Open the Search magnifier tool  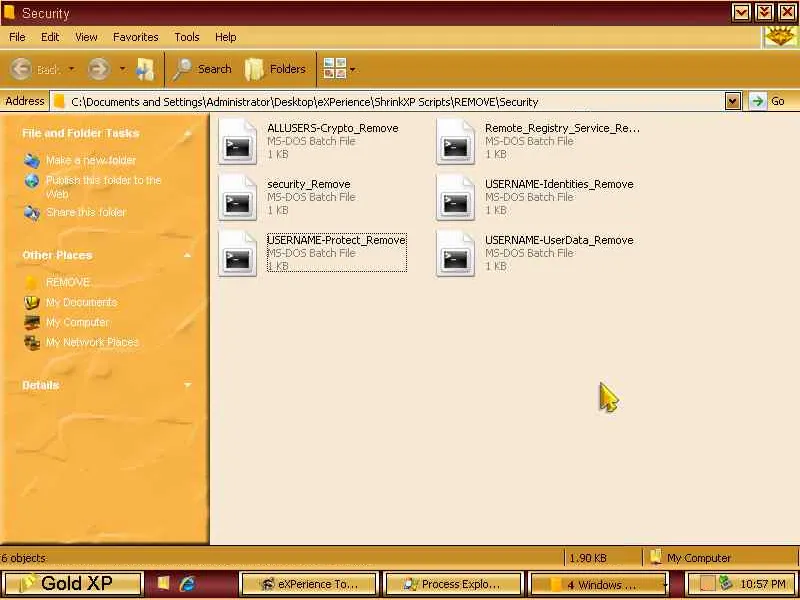coord(183,69)
